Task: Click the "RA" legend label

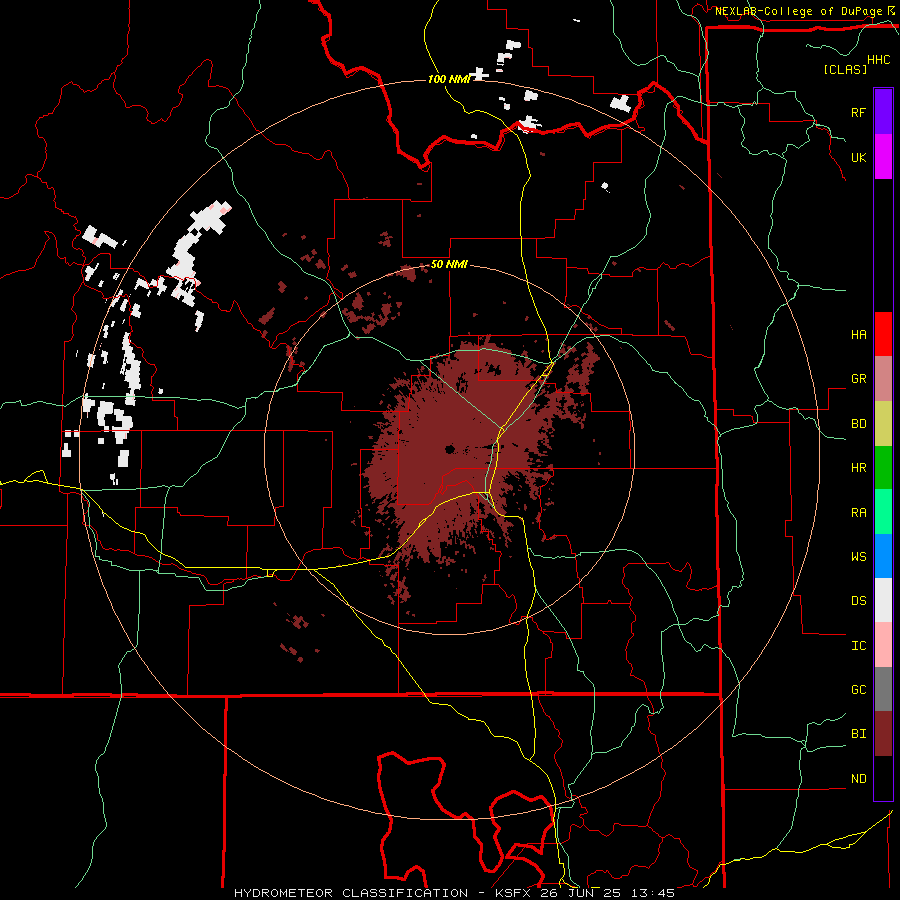Action: [858, 513]
